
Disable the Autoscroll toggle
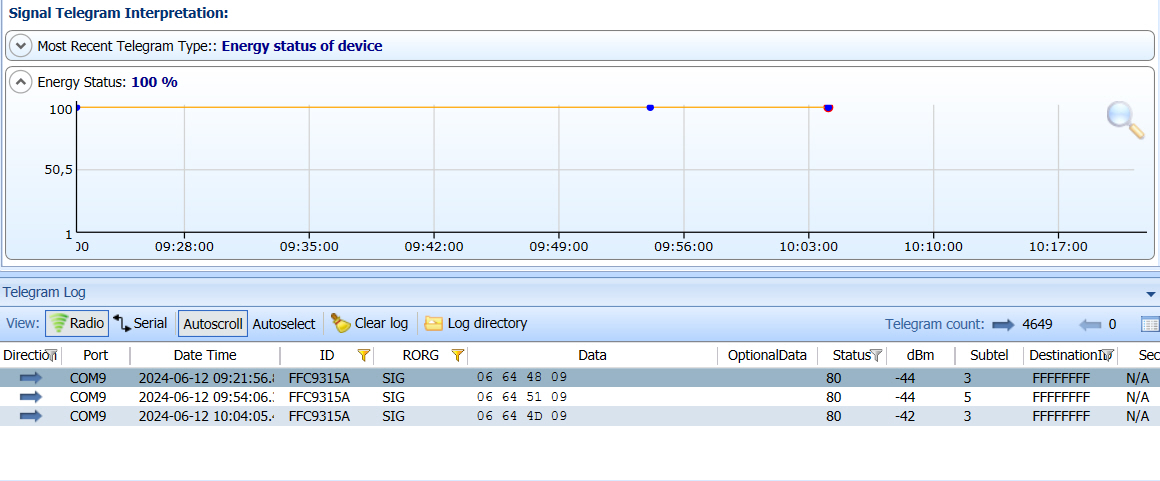pos(212,324)
